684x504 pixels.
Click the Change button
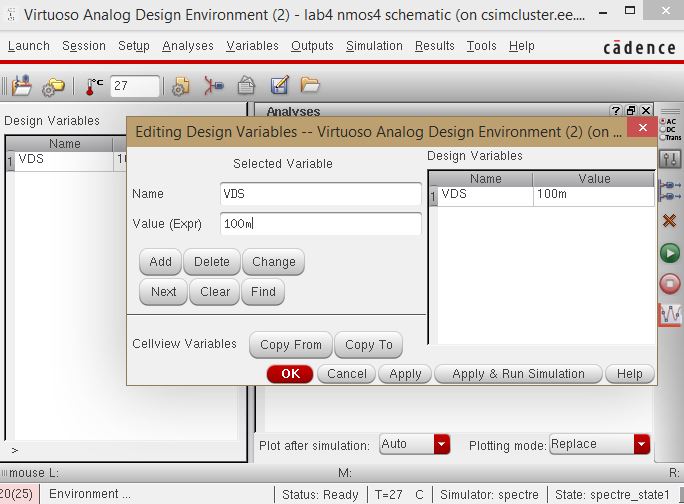click(x=274, y=262)
